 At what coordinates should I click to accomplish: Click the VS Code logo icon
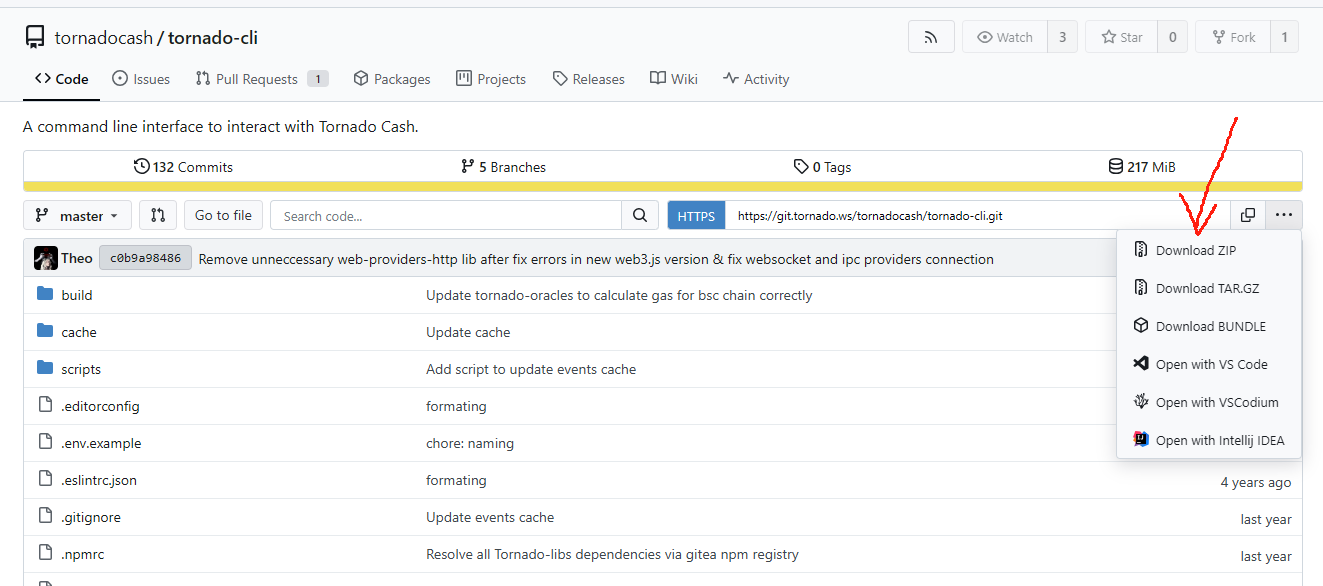pos(1140,364)
